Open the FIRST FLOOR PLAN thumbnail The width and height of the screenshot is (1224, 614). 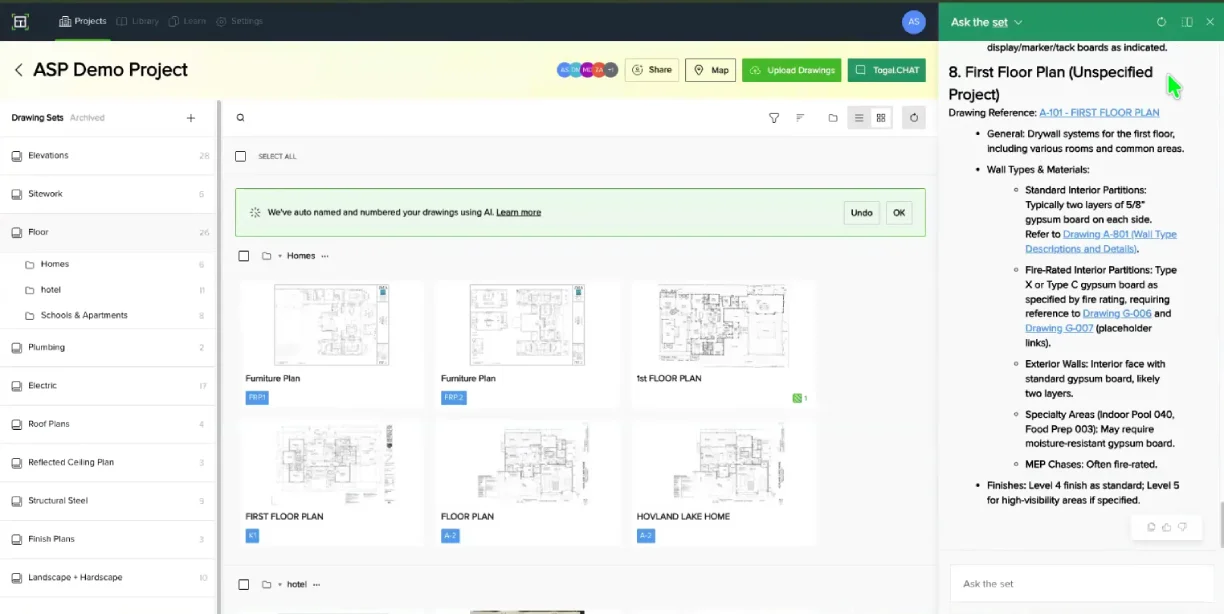click(331, 464)
